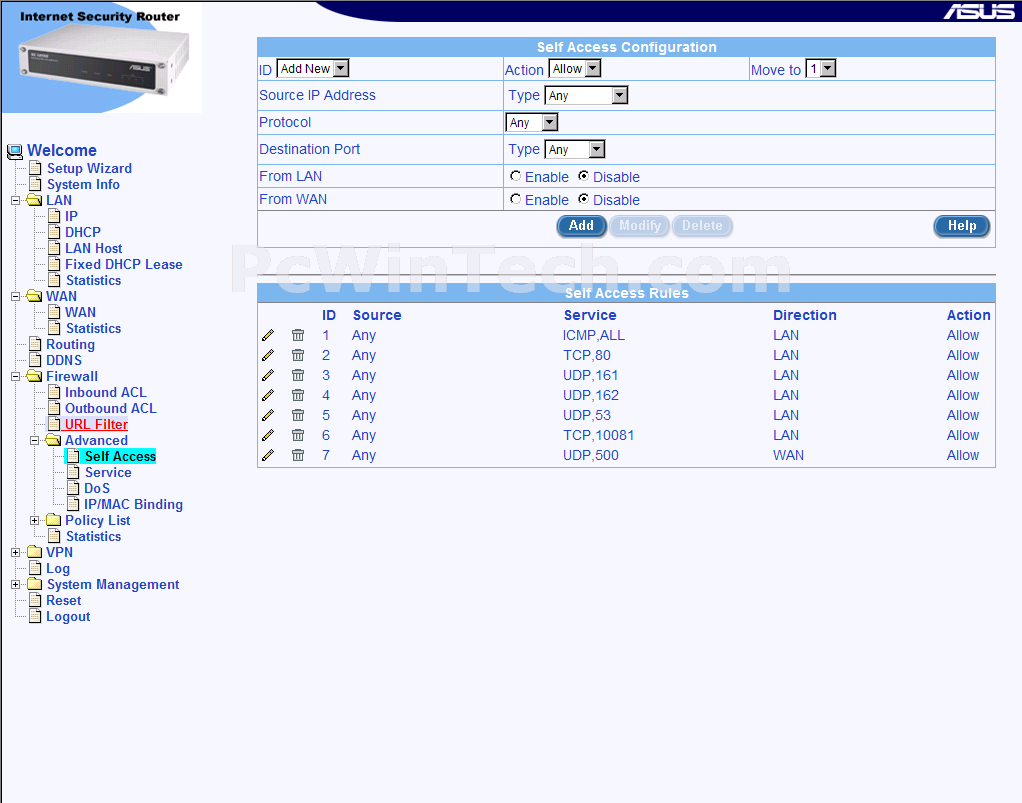Delete rule 1 using its trash icon

298,335
